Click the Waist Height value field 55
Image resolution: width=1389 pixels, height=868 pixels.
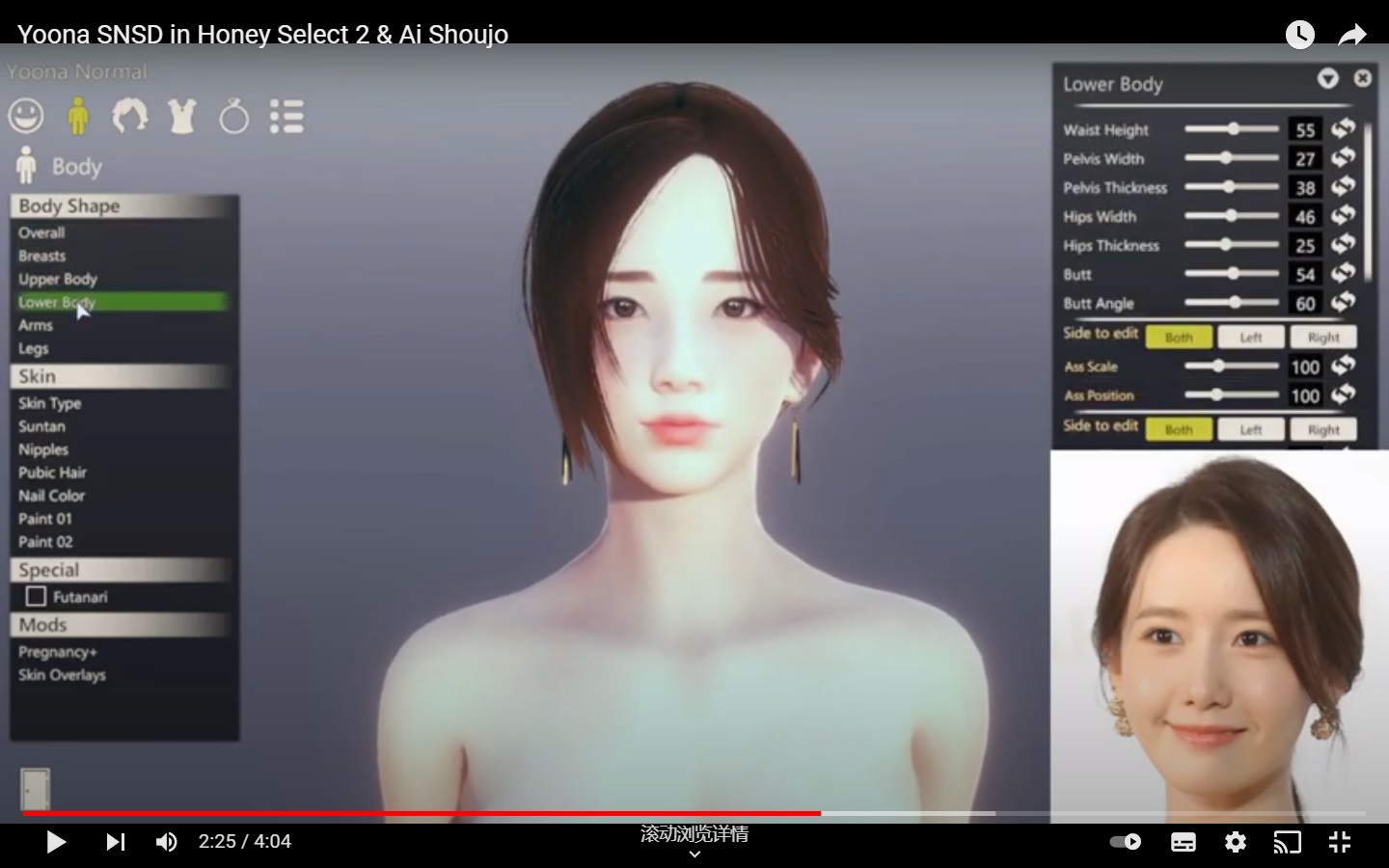tap(1305, 129)
